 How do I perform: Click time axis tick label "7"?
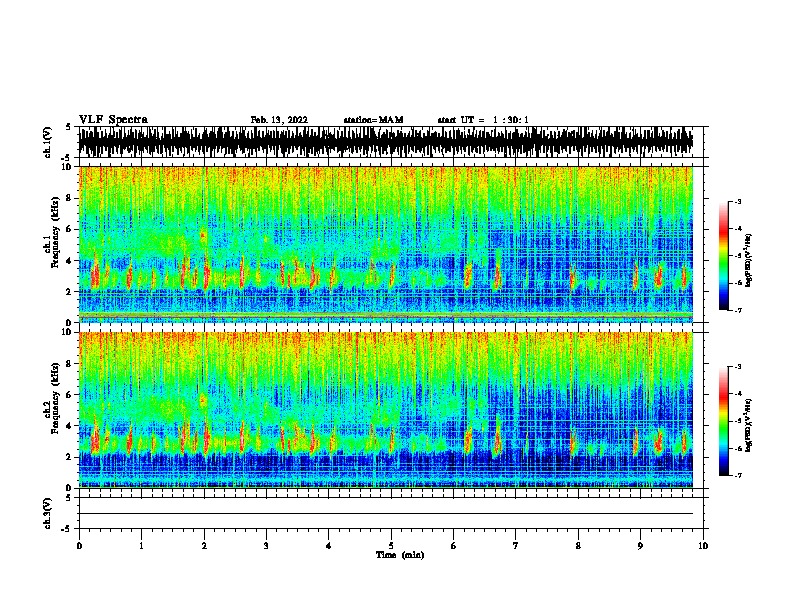(516, 546)
